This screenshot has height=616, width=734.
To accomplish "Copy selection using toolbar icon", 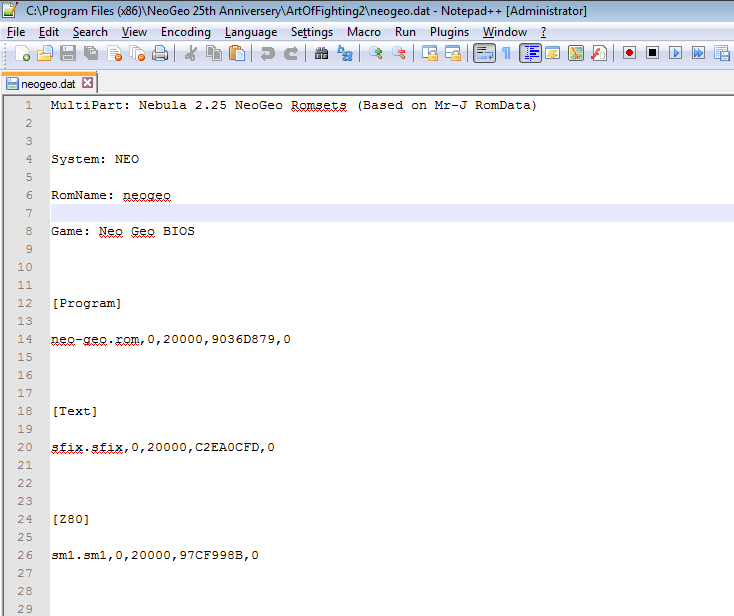I will point(214,53).
